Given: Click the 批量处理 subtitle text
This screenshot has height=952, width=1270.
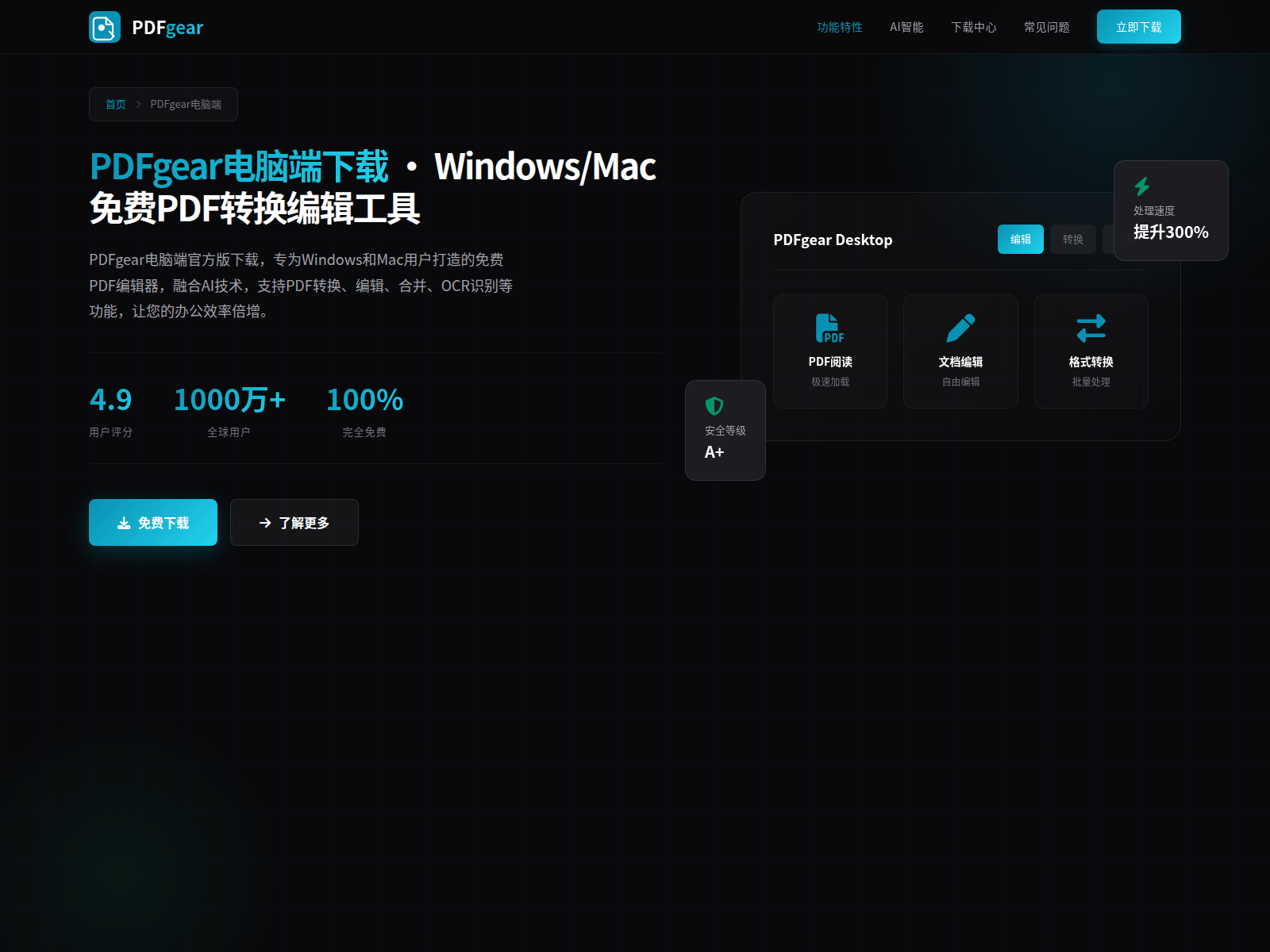Looking at the screenshot, I should [1091, 382].
